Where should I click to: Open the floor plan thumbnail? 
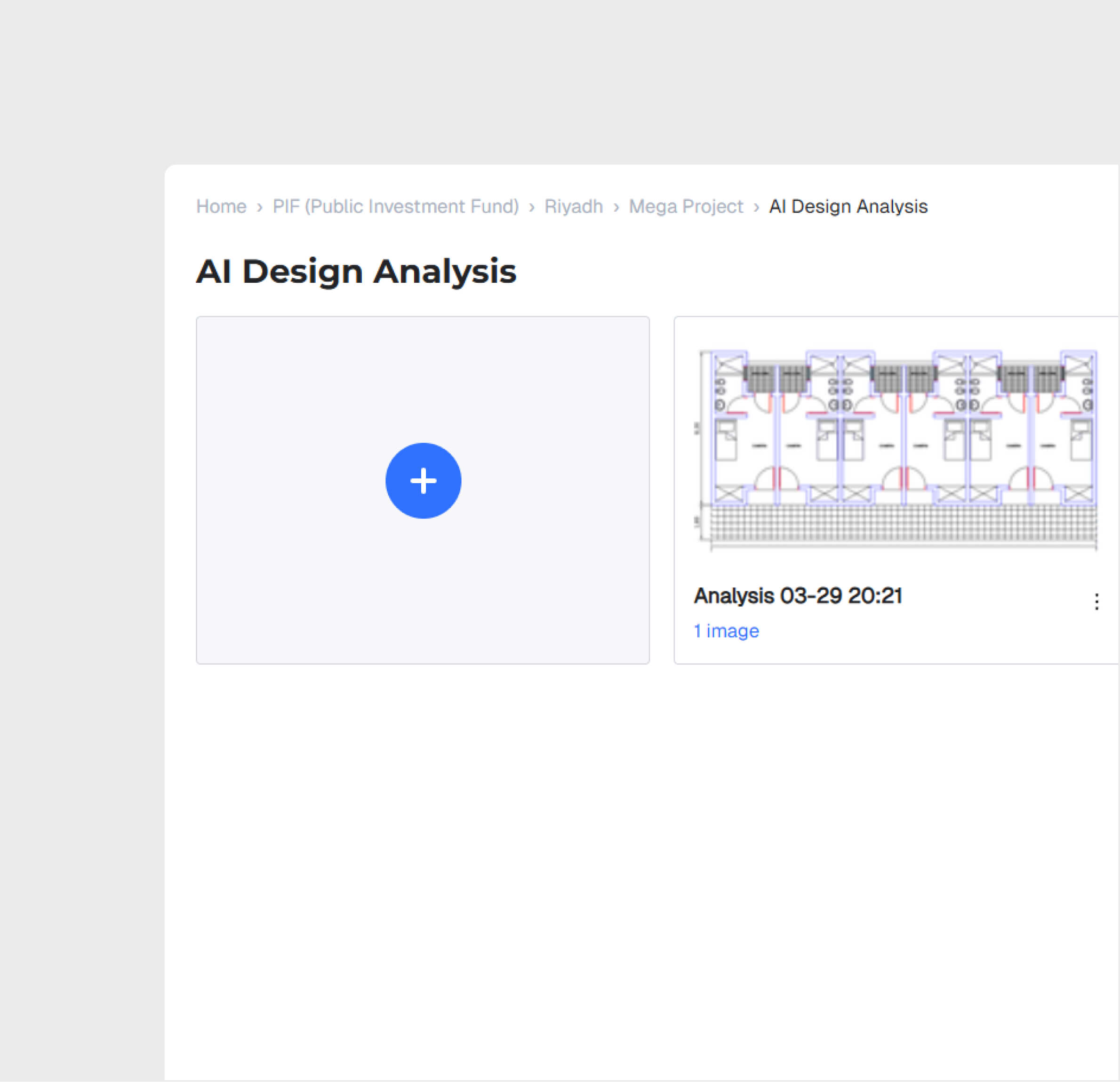click(897, 448)
